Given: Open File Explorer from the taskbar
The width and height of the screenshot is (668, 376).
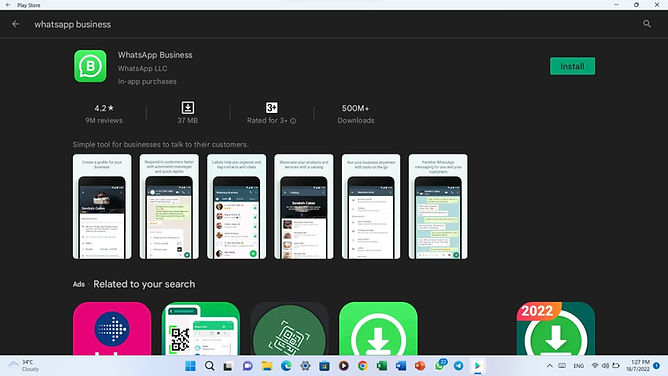Looking at the screenshot, I should [x=267, y=366].
